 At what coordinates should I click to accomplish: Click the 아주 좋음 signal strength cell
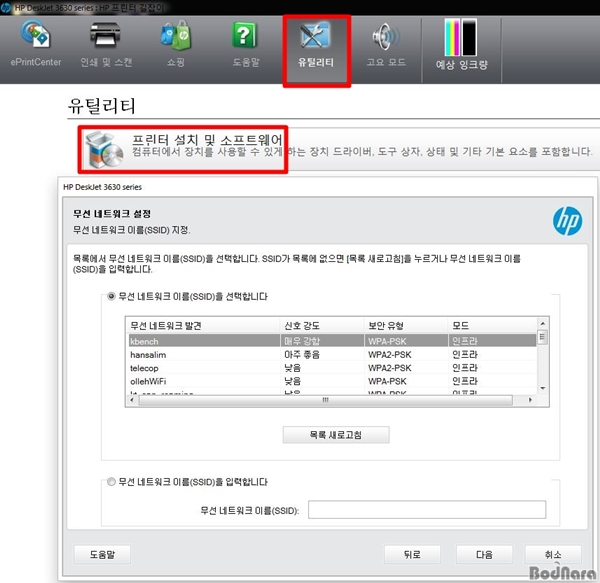pos(302,355)
